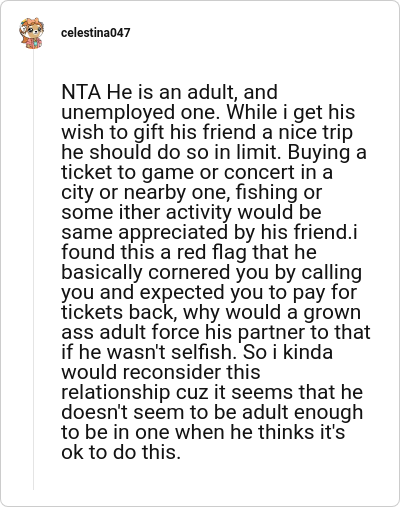Click the text 'he should do so in limit'
Image resolution: width=400 pixels, height=507 pixels.
pyautogui.click(x=172, y=152)
